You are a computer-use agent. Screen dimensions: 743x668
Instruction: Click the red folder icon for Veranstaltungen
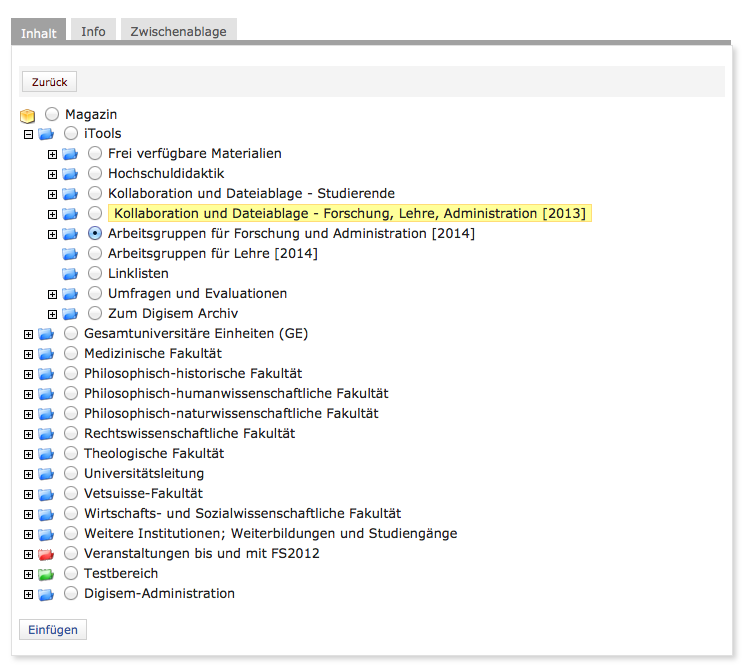pos(46,554)
